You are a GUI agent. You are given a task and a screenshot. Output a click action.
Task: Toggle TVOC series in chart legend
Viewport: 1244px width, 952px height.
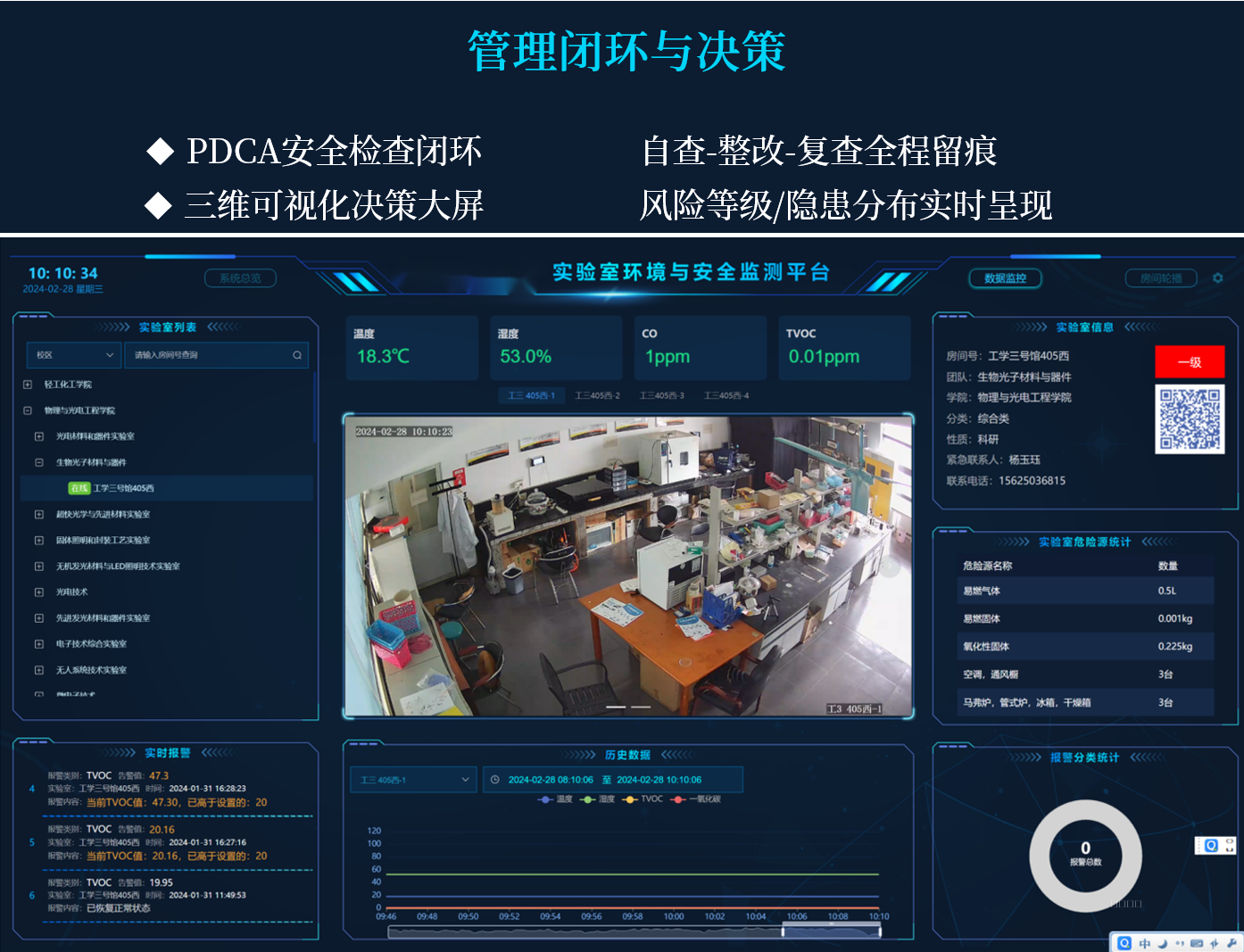pyautogui.click(x=643, y=799)
